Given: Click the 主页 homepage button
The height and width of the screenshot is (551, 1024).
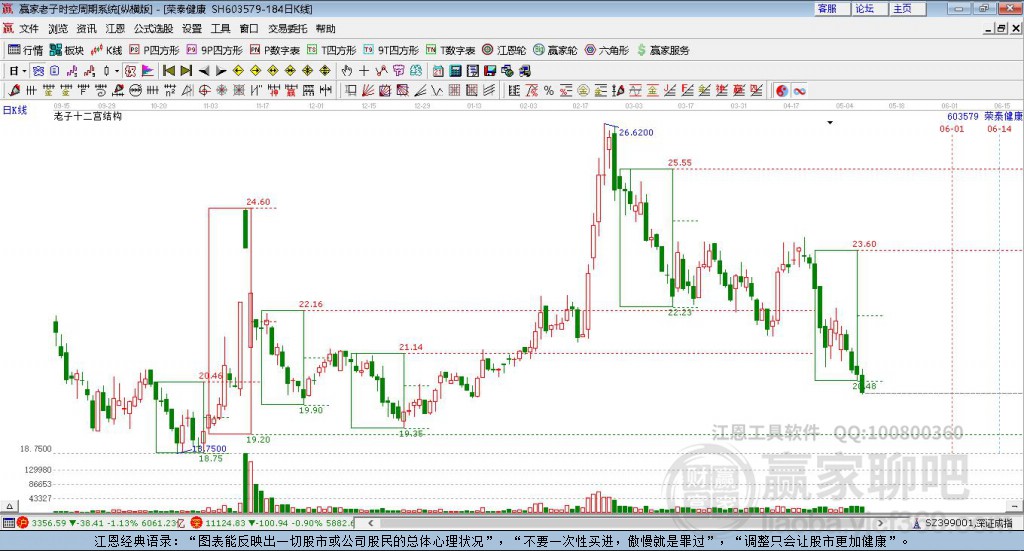Looking at the screenshot, I should [908, 8].
